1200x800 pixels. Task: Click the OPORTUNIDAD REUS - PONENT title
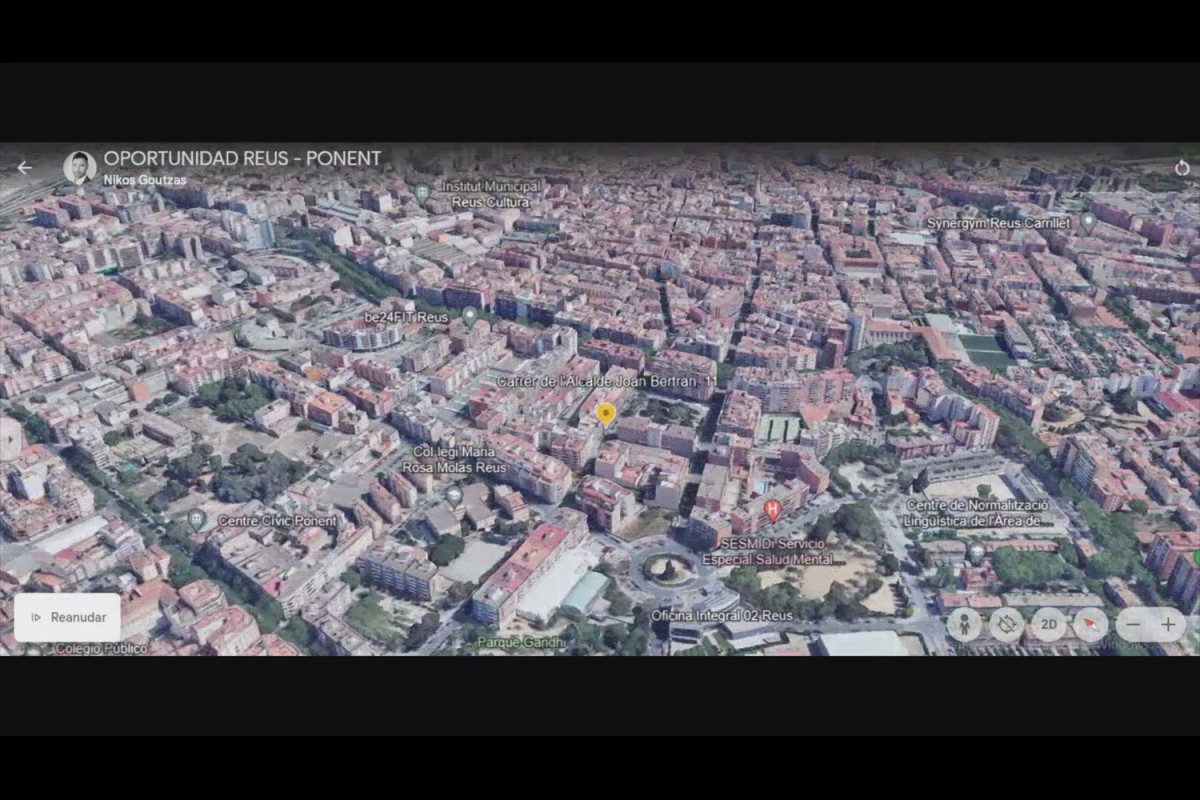(242, 158)
